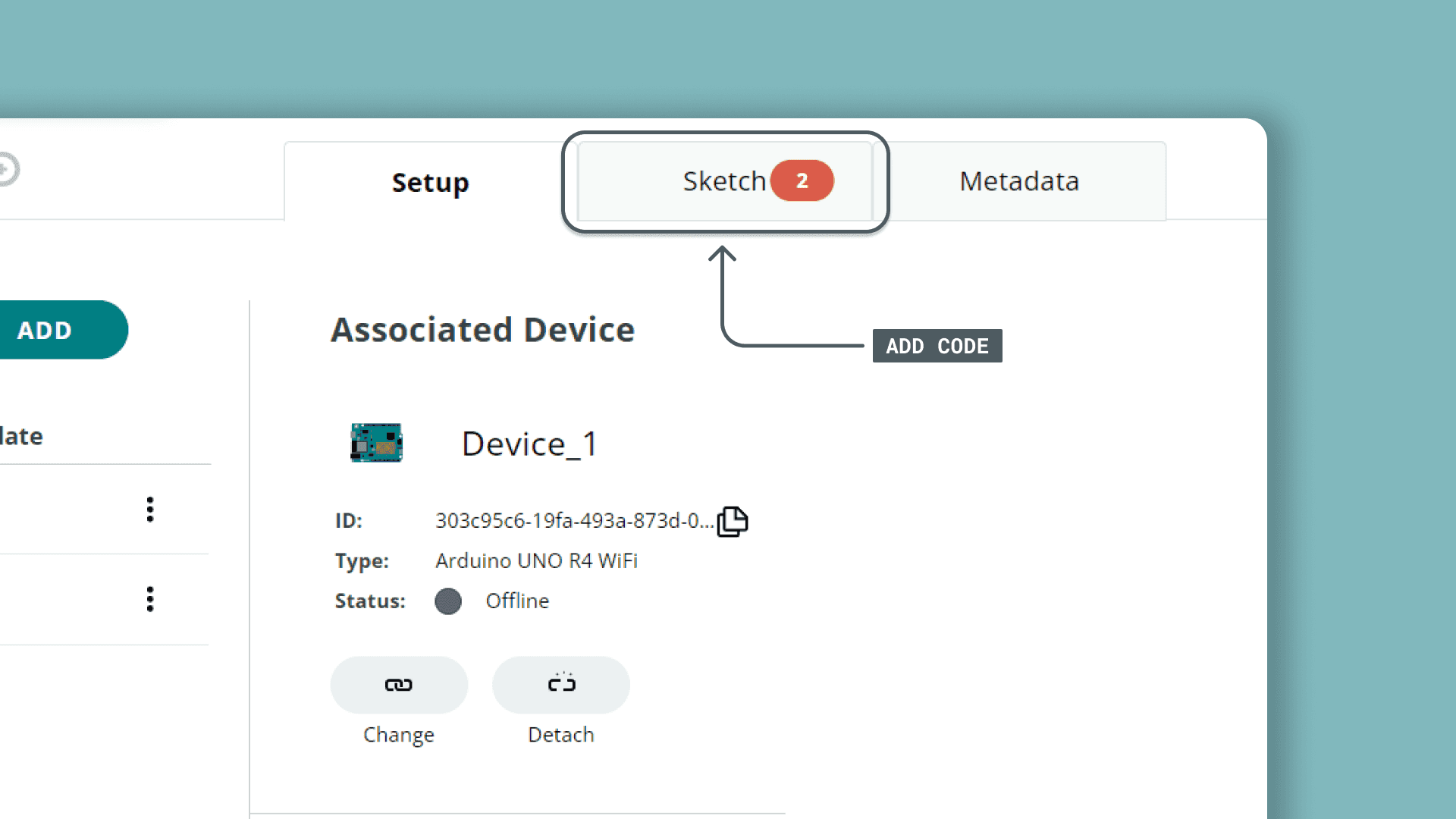Click the broken-link Detach device icon
The image size is (1456, 819).
(x=561, y=685)
